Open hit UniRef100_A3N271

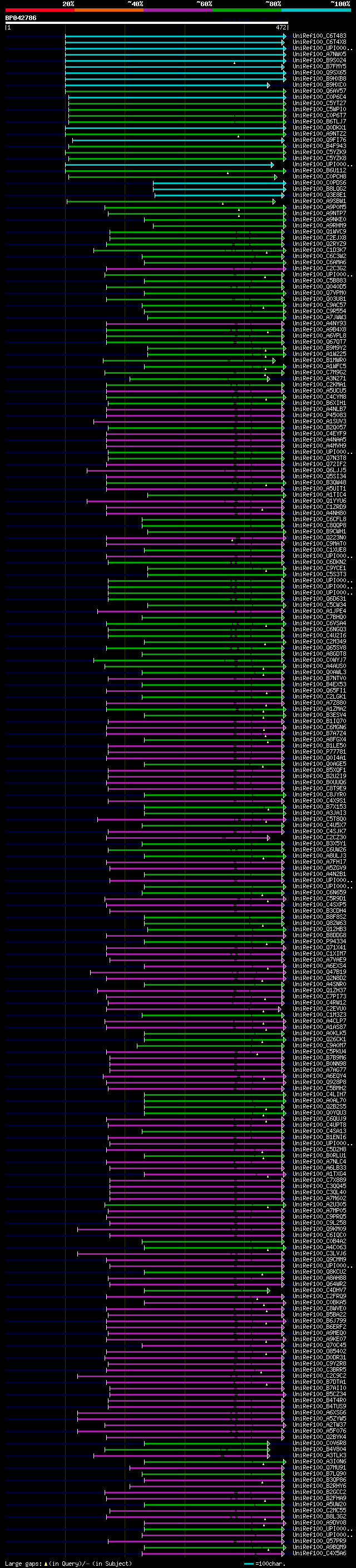pyautogui.click(x=319, y=379)
